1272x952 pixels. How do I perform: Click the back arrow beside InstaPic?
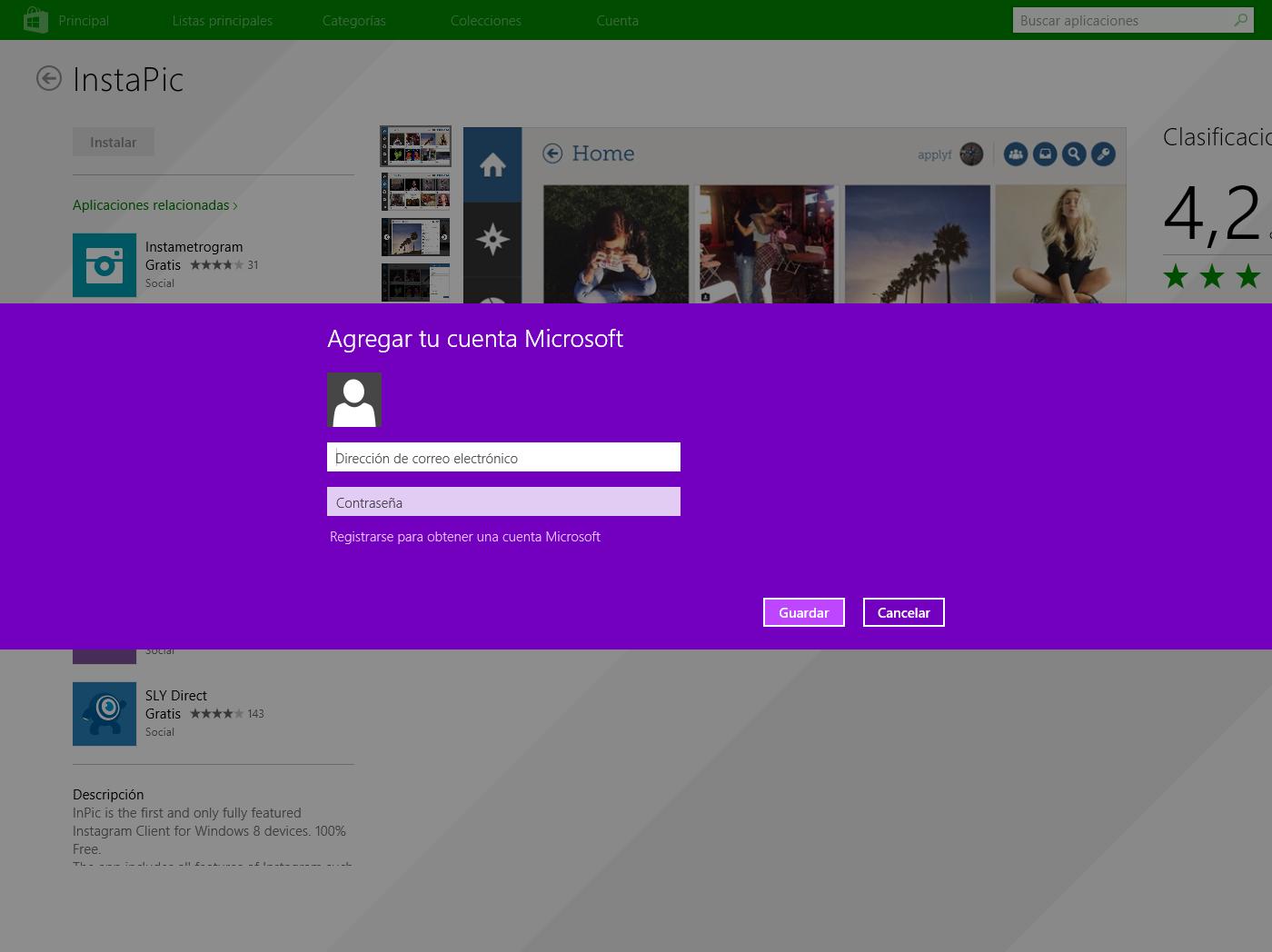[49, 79]
